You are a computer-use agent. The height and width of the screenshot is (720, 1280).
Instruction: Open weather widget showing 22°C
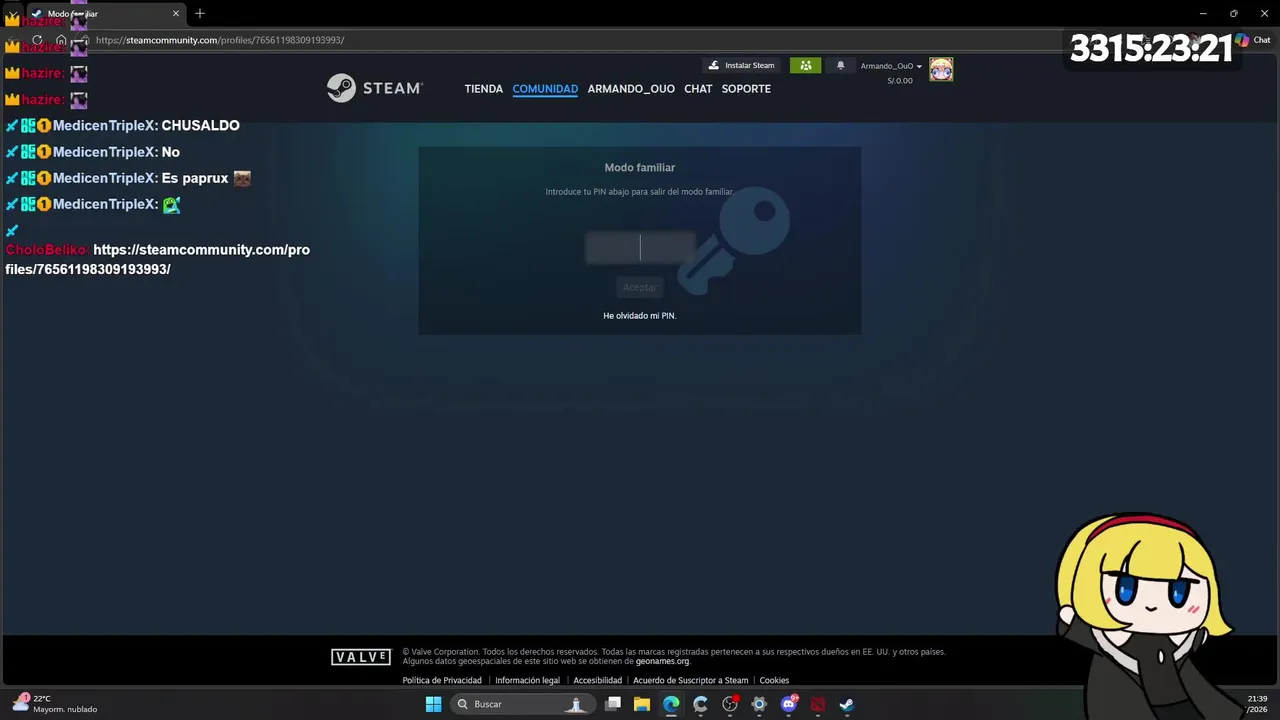click(x=54, y=704)
